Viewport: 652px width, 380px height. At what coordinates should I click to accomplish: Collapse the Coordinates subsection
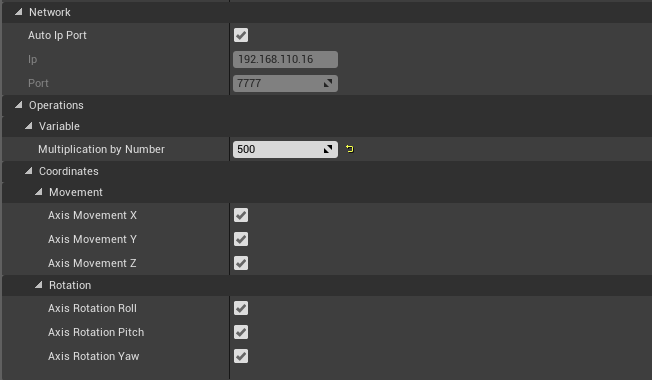(x=28, y=171)
